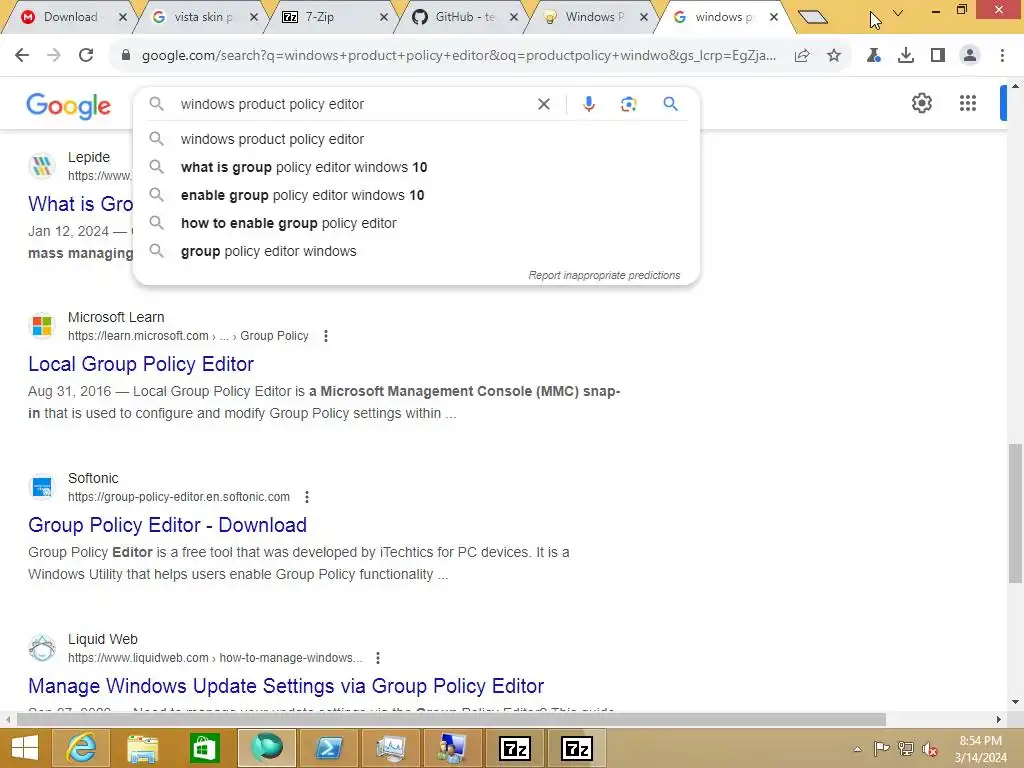This screenshot has width=1024, height=768.
Task: Open more options for Liquid Web result
Action: tap(377, 658)
